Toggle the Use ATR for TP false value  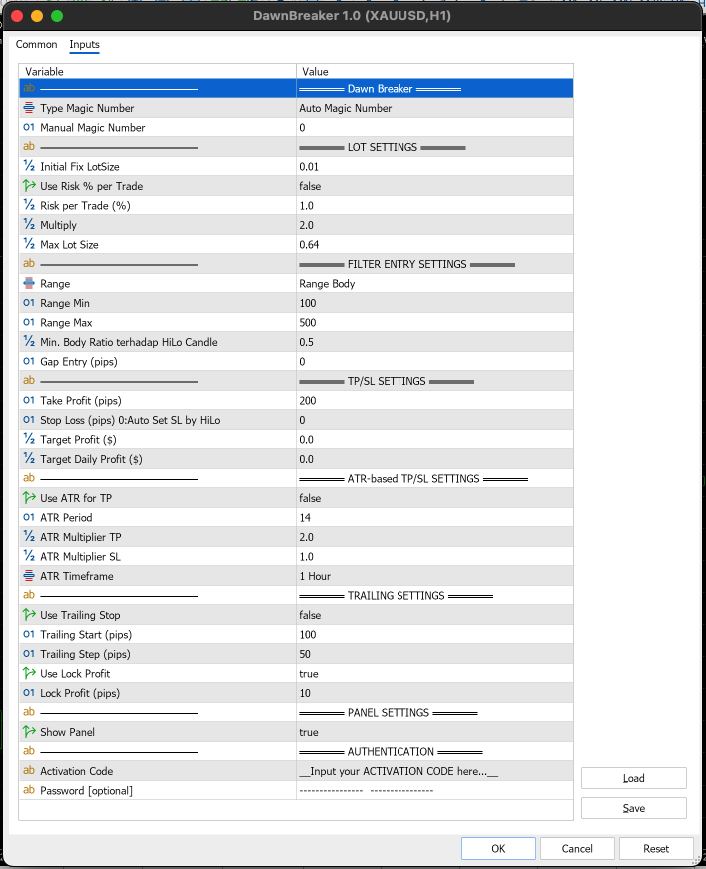[434, 498]
